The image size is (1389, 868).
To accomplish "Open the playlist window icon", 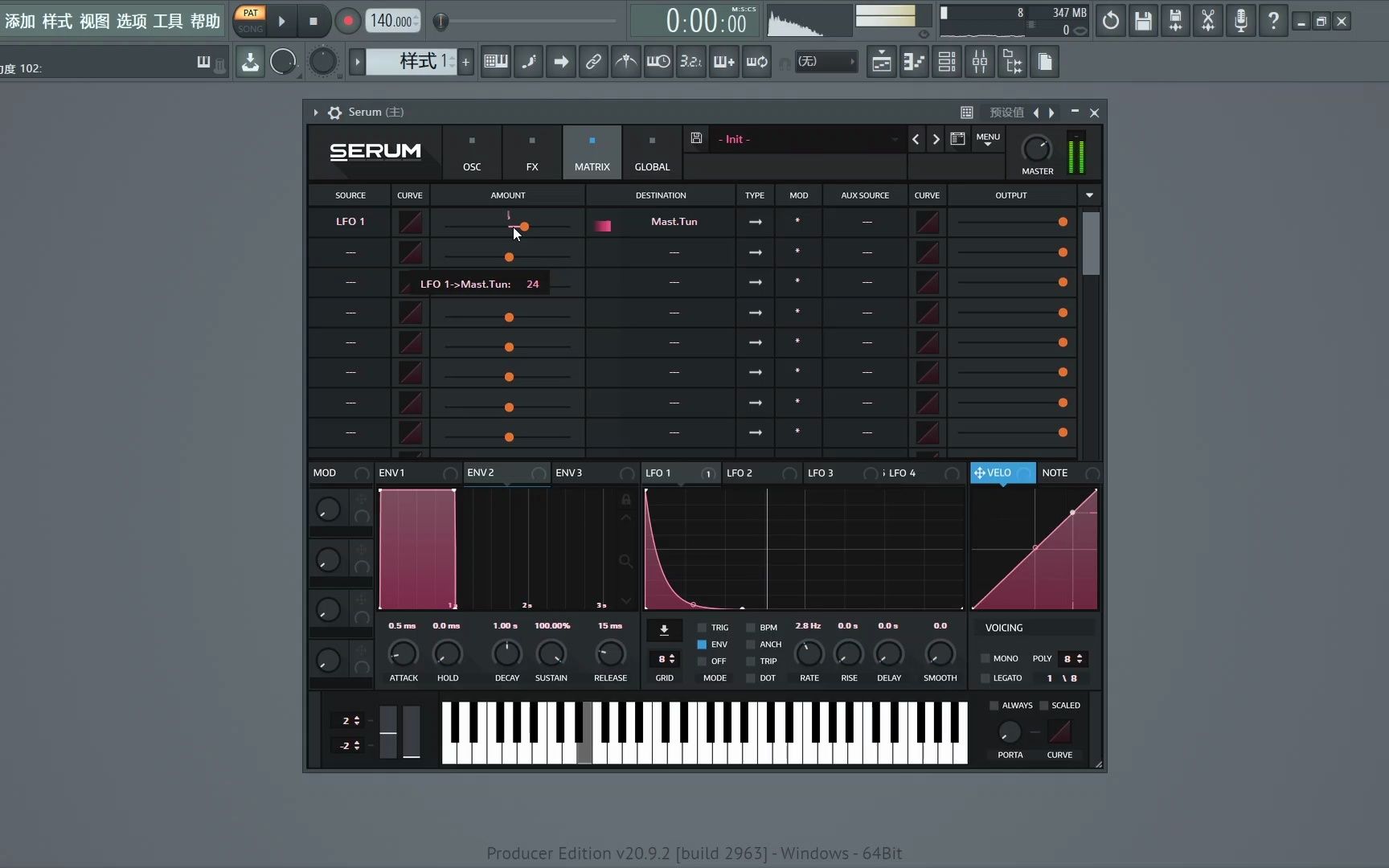I will click(882, 62).
